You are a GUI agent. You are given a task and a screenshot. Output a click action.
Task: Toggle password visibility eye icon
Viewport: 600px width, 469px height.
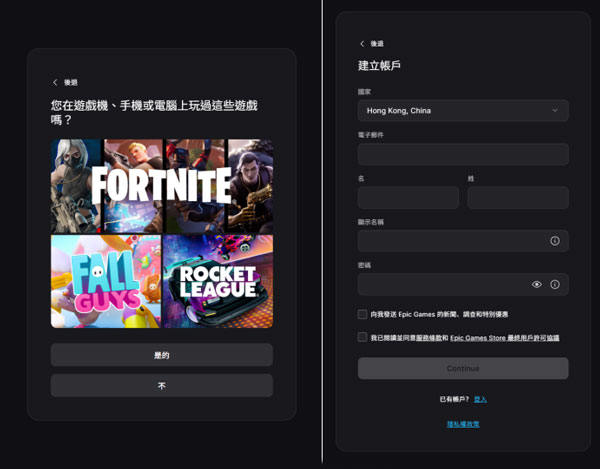(x=536, y=284)
